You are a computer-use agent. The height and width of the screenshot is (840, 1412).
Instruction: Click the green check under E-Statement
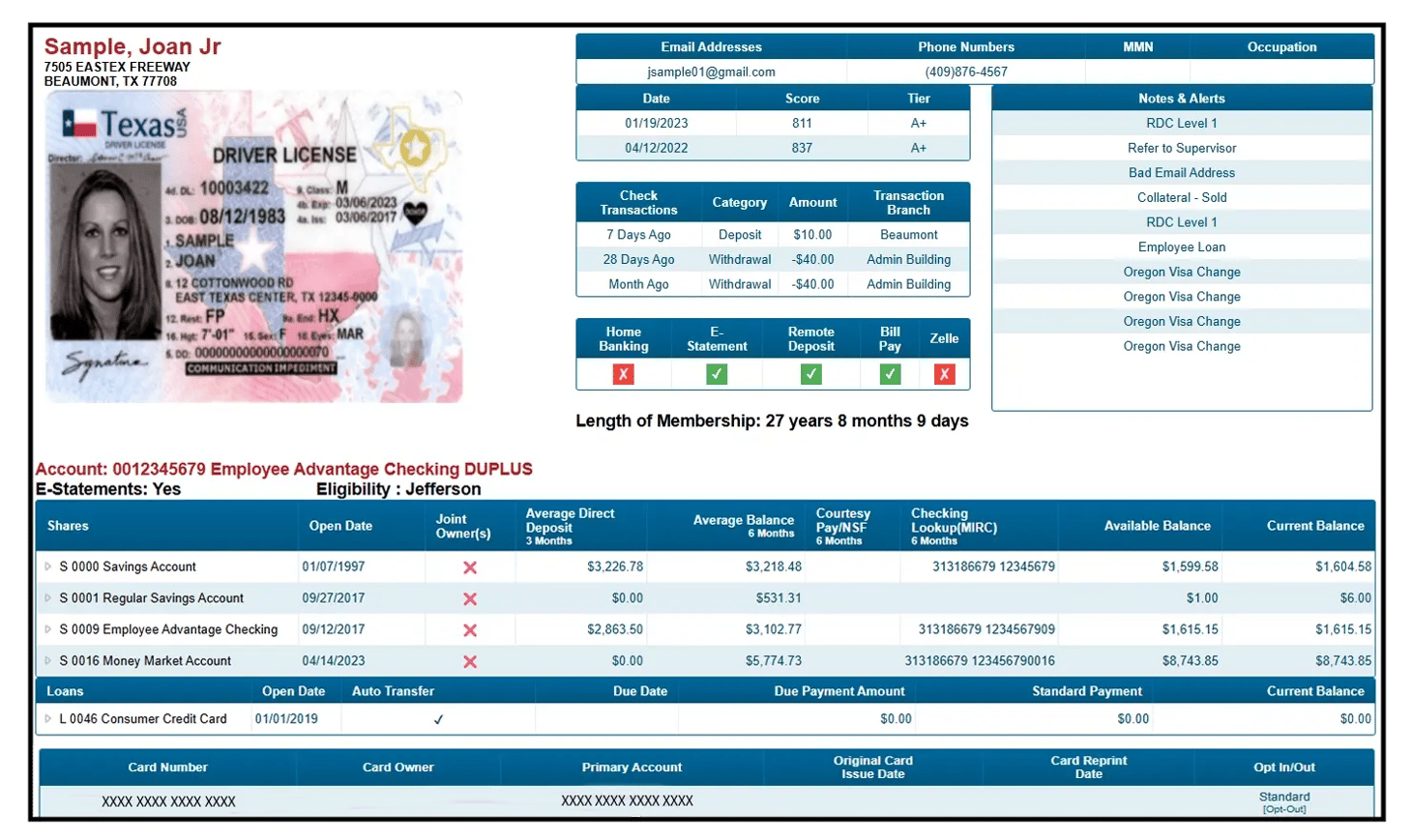coord(717,374)
